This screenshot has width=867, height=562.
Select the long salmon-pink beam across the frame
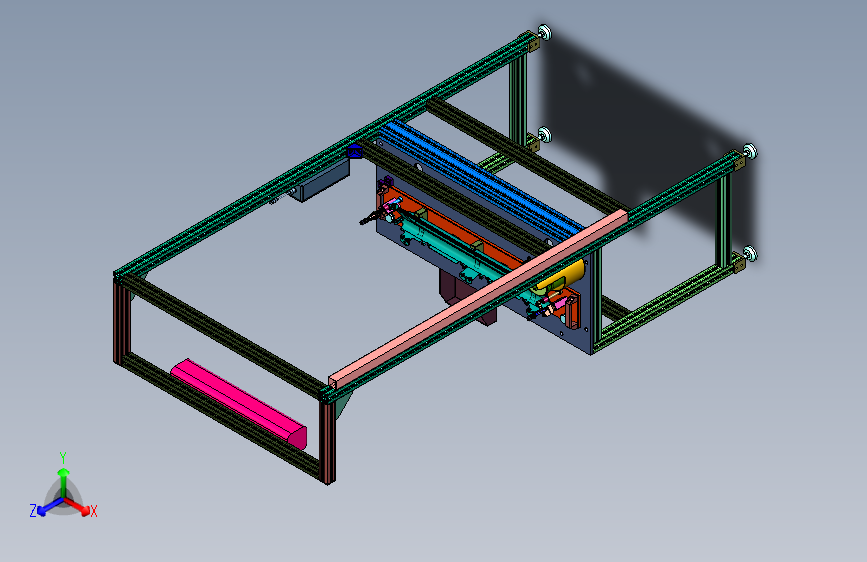pos(478,298)
